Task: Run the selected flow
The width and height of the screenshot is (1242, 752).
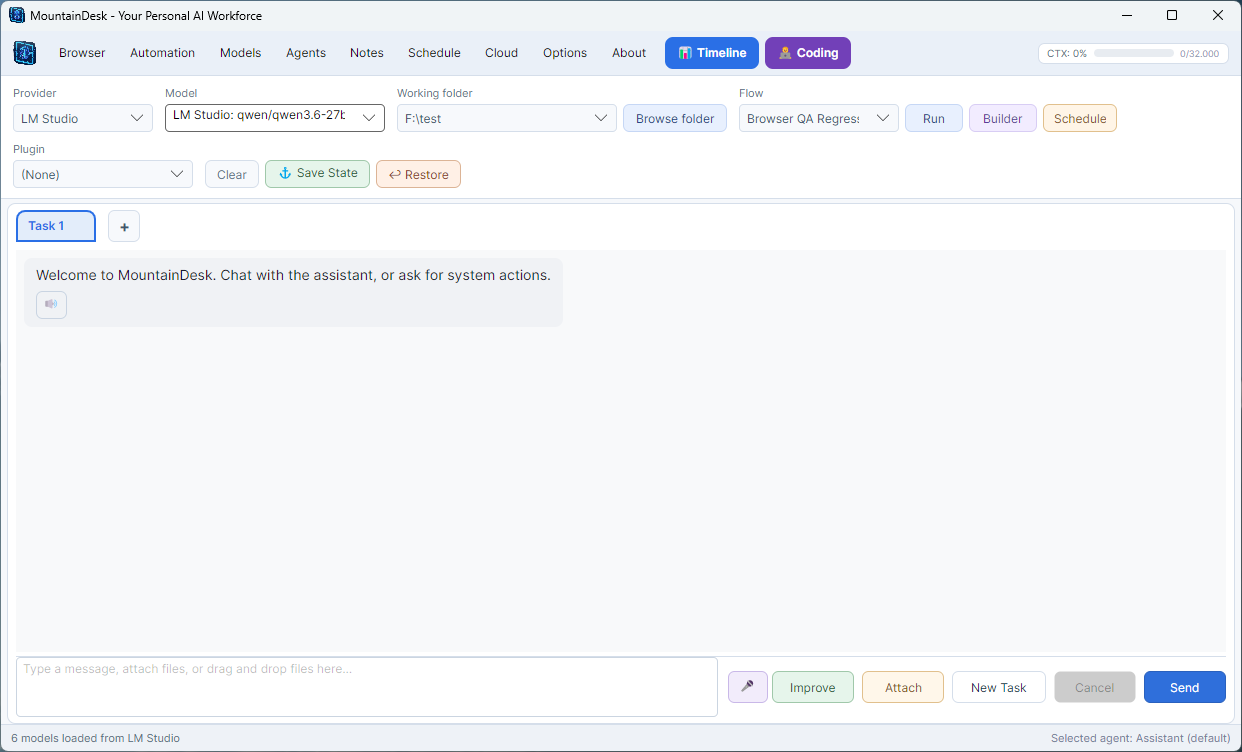Action: pyautogui.click(x=934, y=118)
